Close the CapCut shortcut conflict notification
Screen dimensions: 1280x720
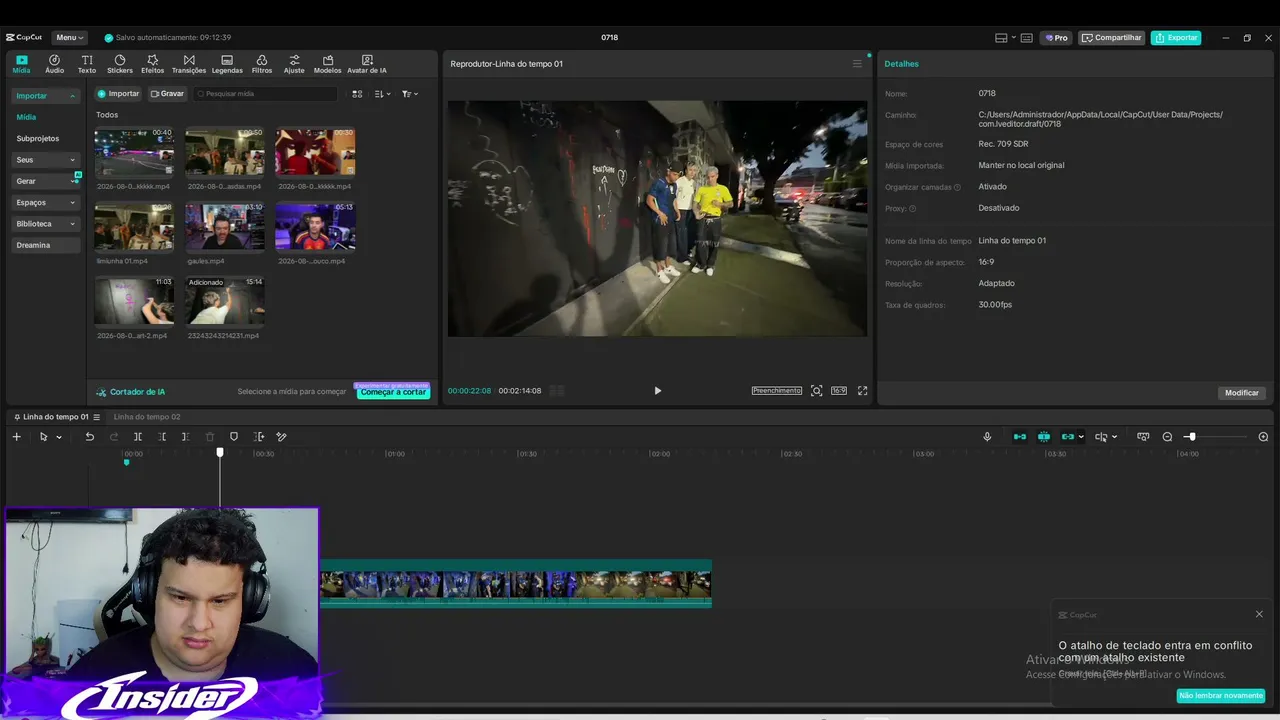1259,614
